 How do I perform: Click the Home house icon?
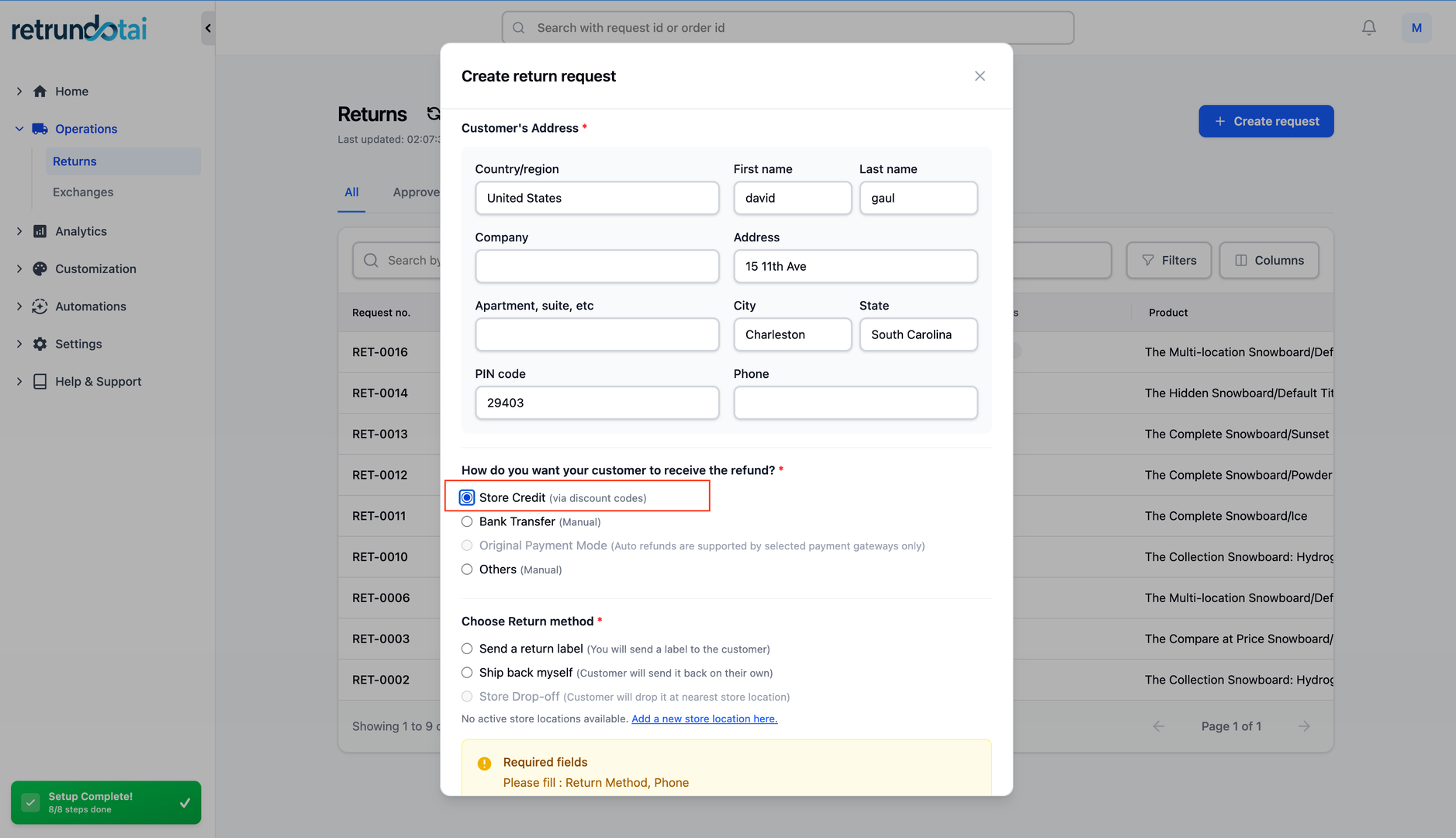pyautogui.click(x=40, y=92)
